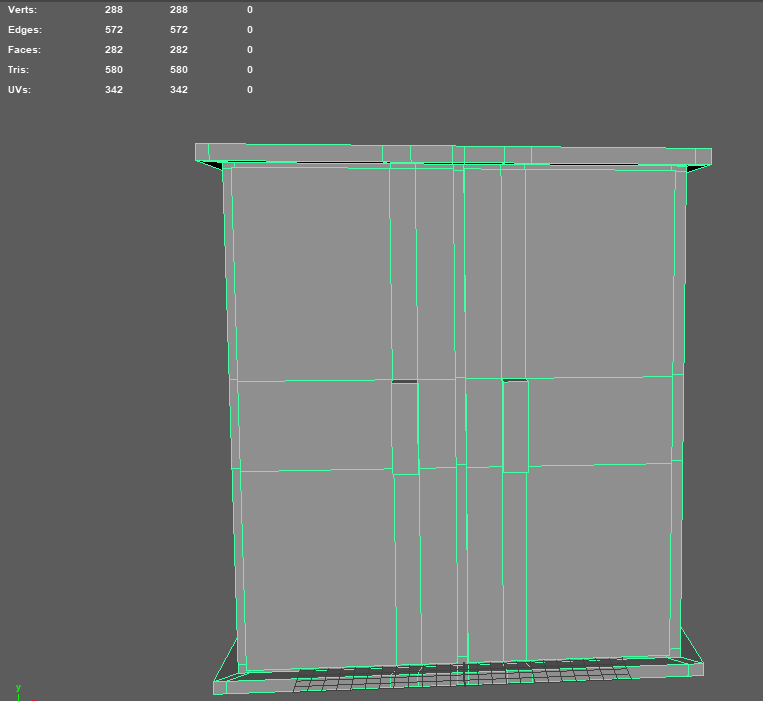Click the 0 value in the Verts row
This screenshot has width=763, height=701.
coord(250,10)
